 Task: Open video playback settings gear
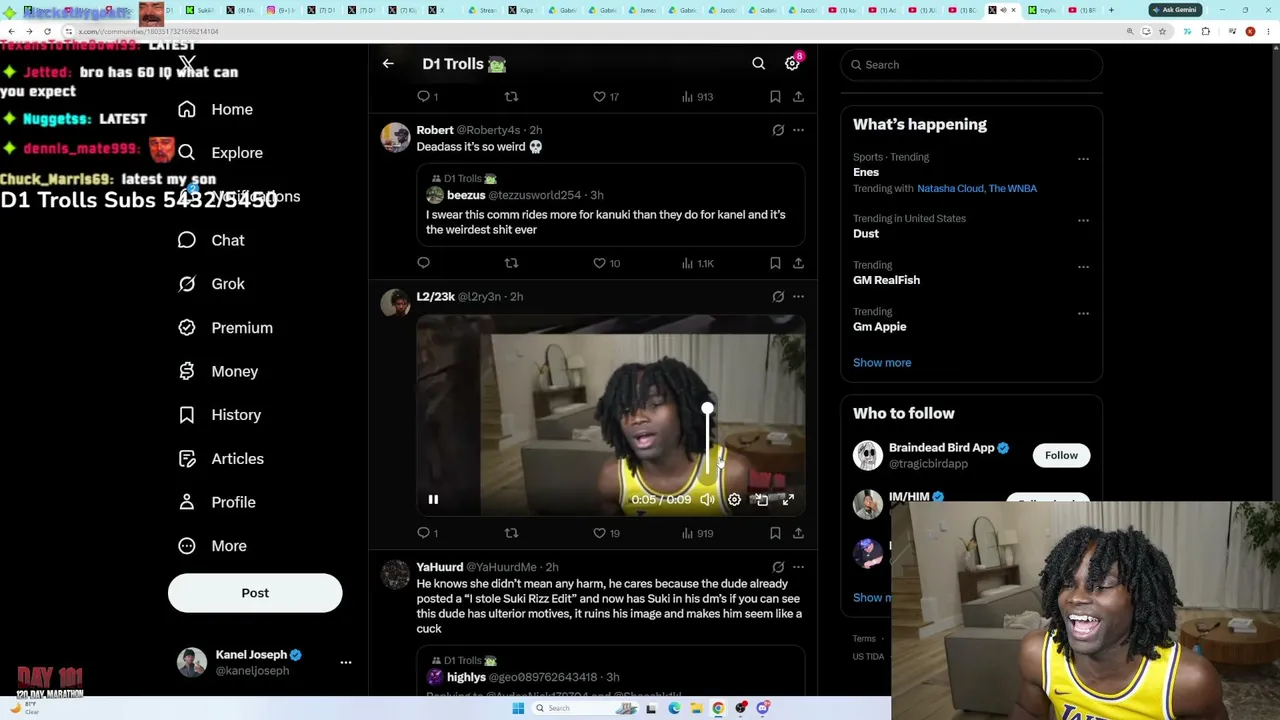pyautogui.click(x=734, y=499)
